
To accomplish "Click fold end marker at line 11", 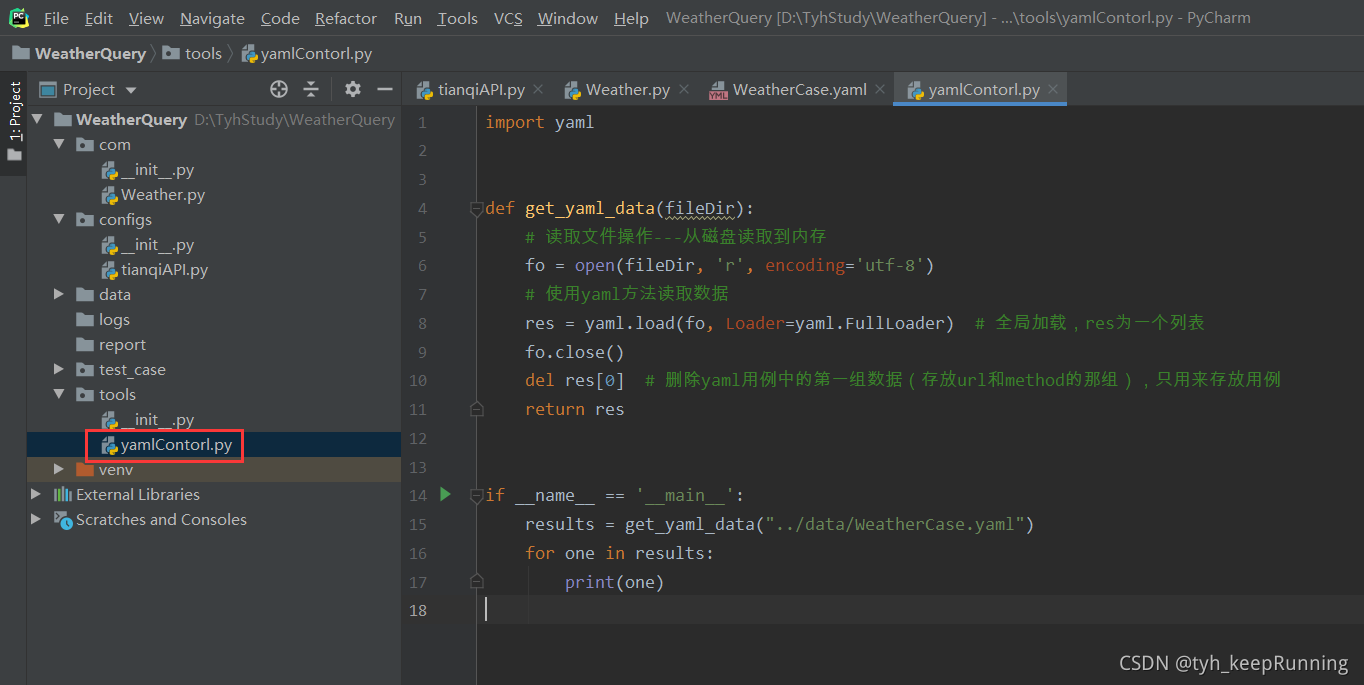I will [x=477, y=409].
